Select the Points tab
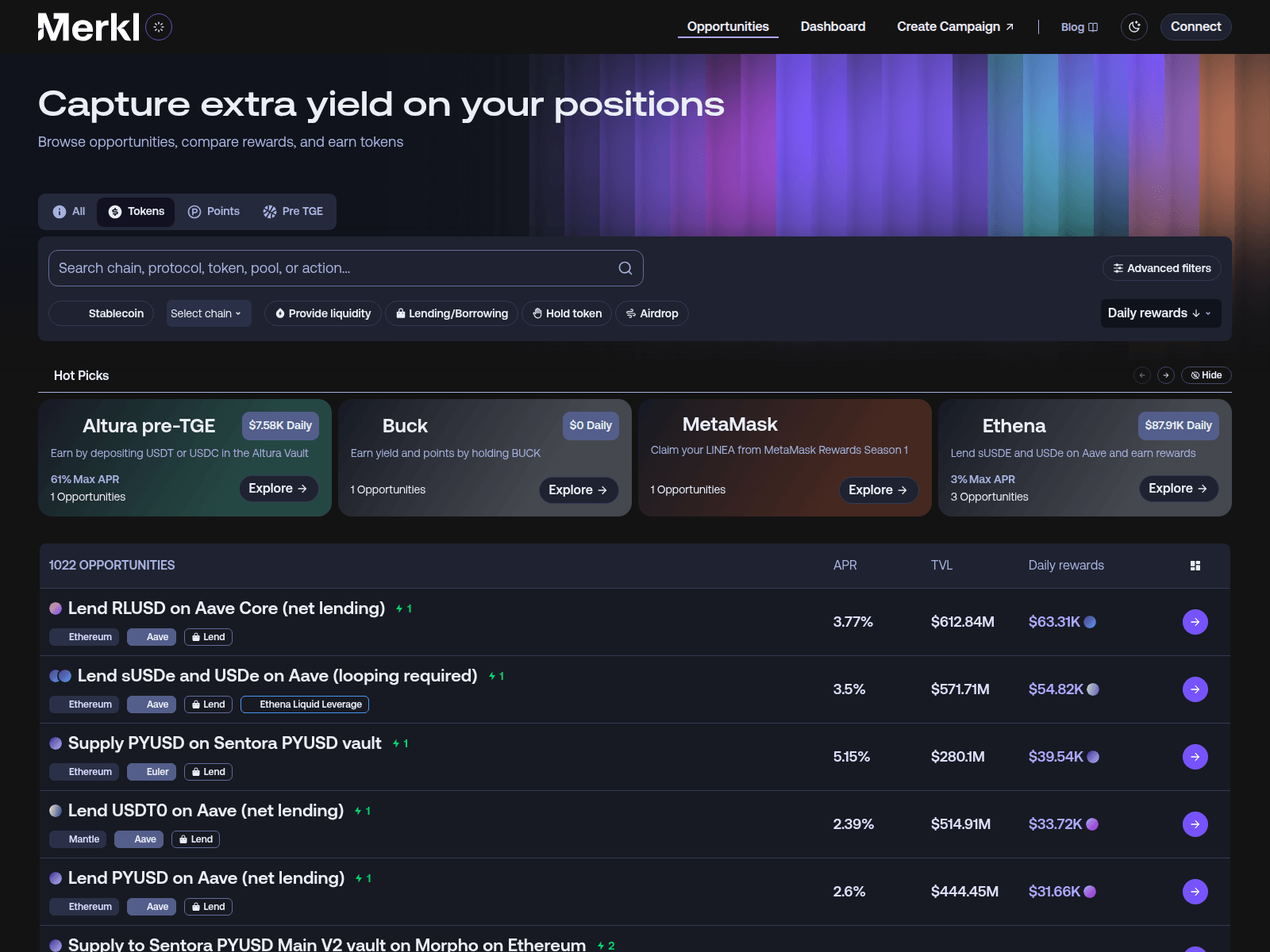Viewport: 1270px width, 952px height. 214,212
